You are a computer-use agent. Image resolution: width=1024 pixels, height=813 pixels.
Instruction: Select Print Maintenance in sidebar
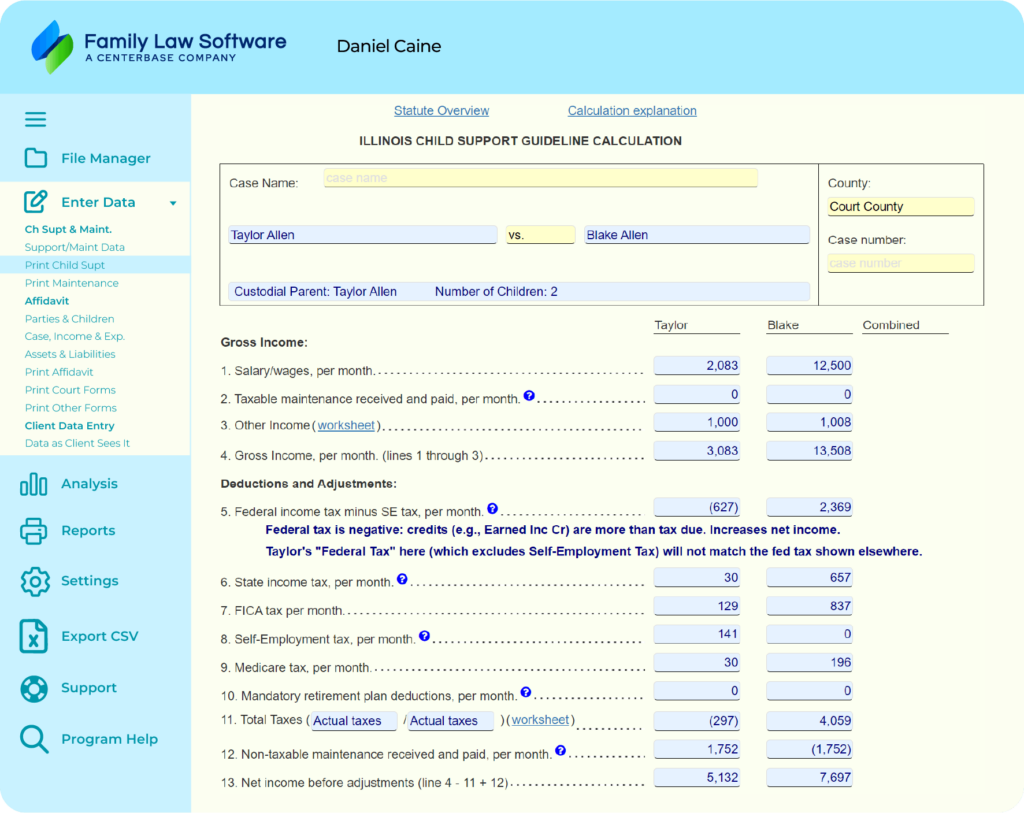point(71,283)
